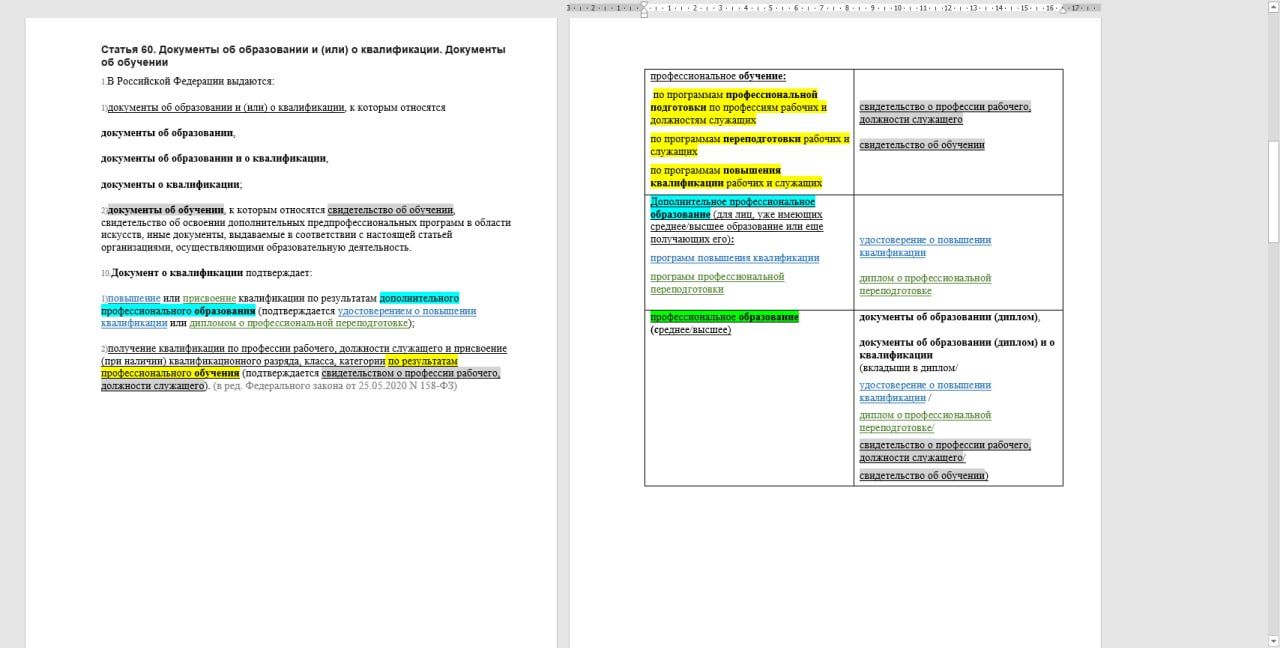
Task: Click the horizontal ruler at the 10 mark
Action: (898, 7)
